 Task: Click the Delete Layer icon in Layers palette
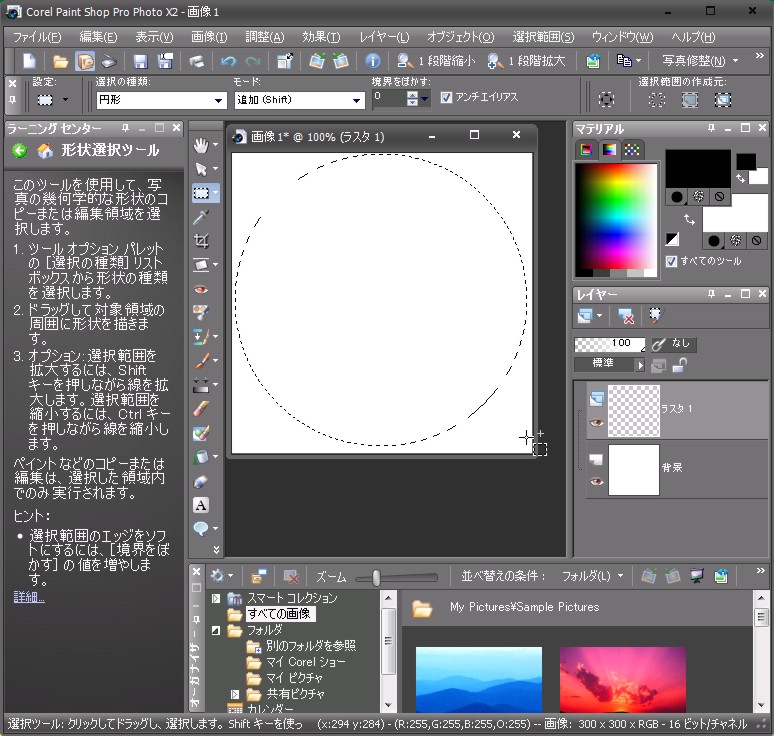click(626, 316)
